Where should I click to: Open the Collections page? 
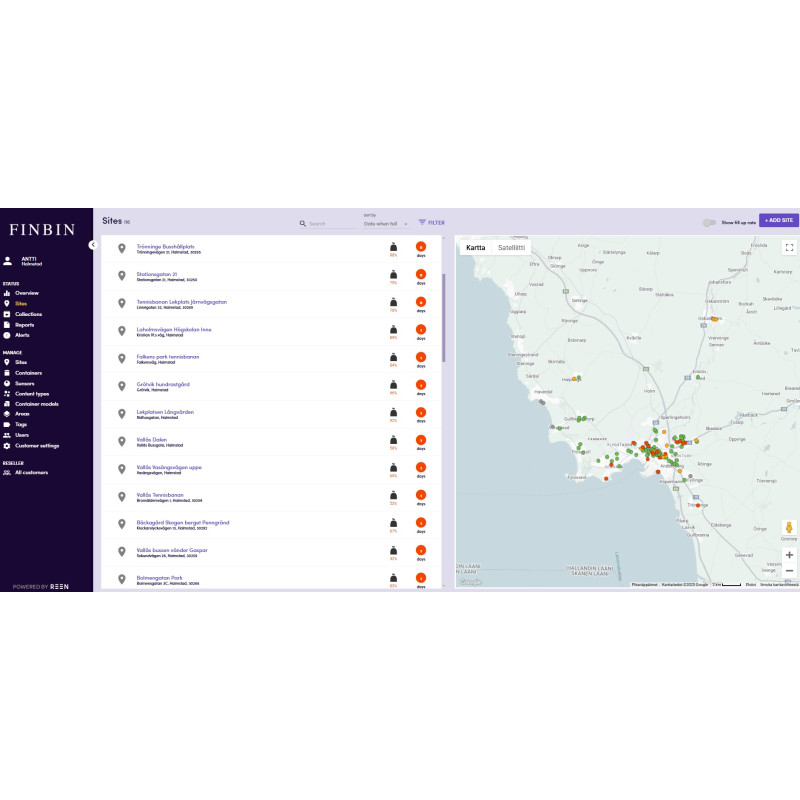[28, 314]
